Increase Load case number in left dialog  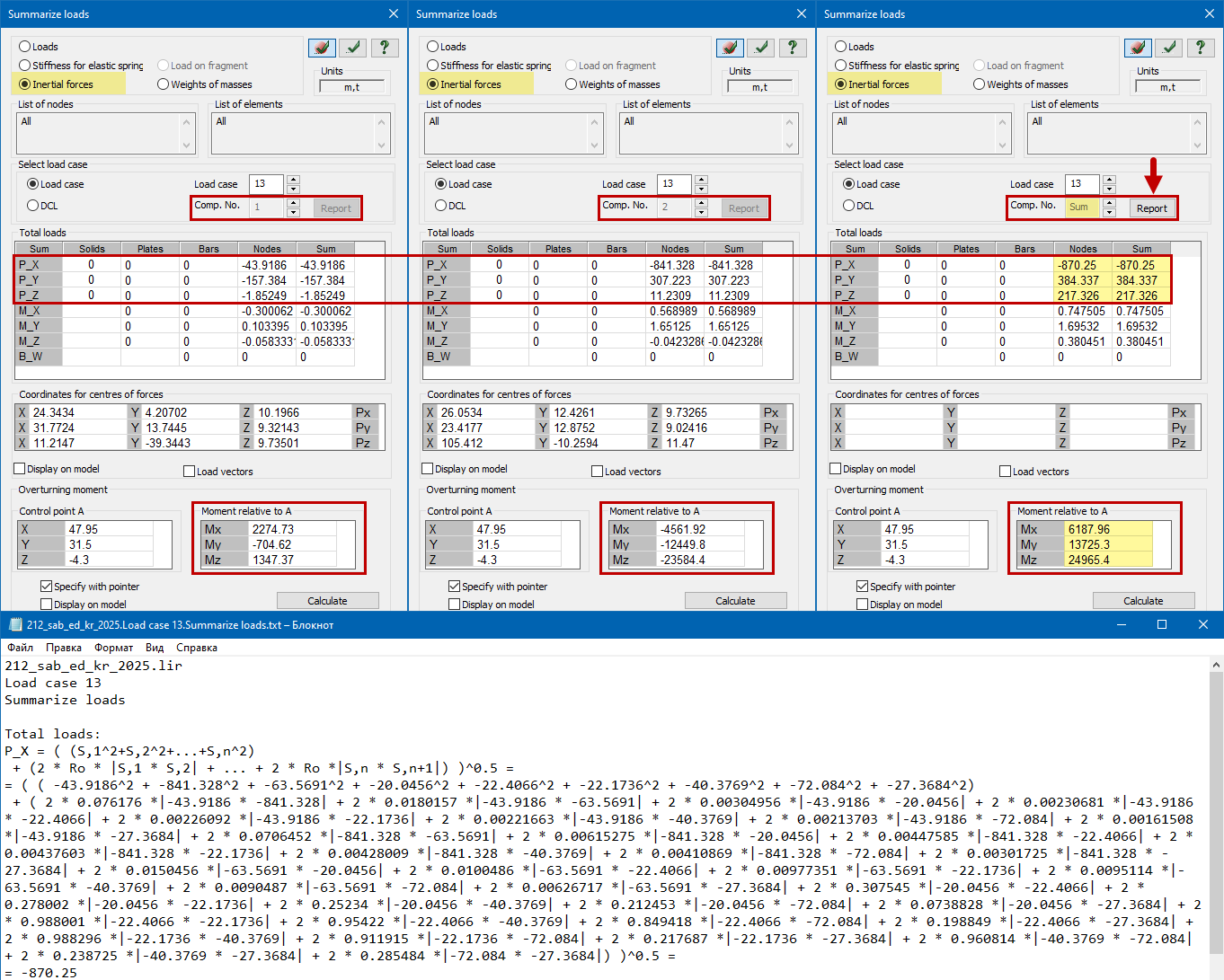[x=293, y=180]
